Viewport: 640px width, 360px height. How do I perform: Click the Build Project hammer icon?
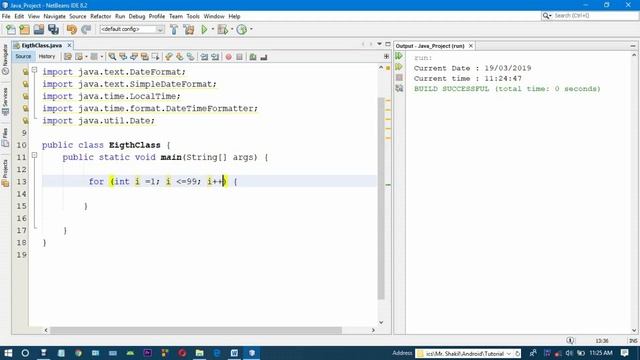pyautogui.click(x=174, y=29)
